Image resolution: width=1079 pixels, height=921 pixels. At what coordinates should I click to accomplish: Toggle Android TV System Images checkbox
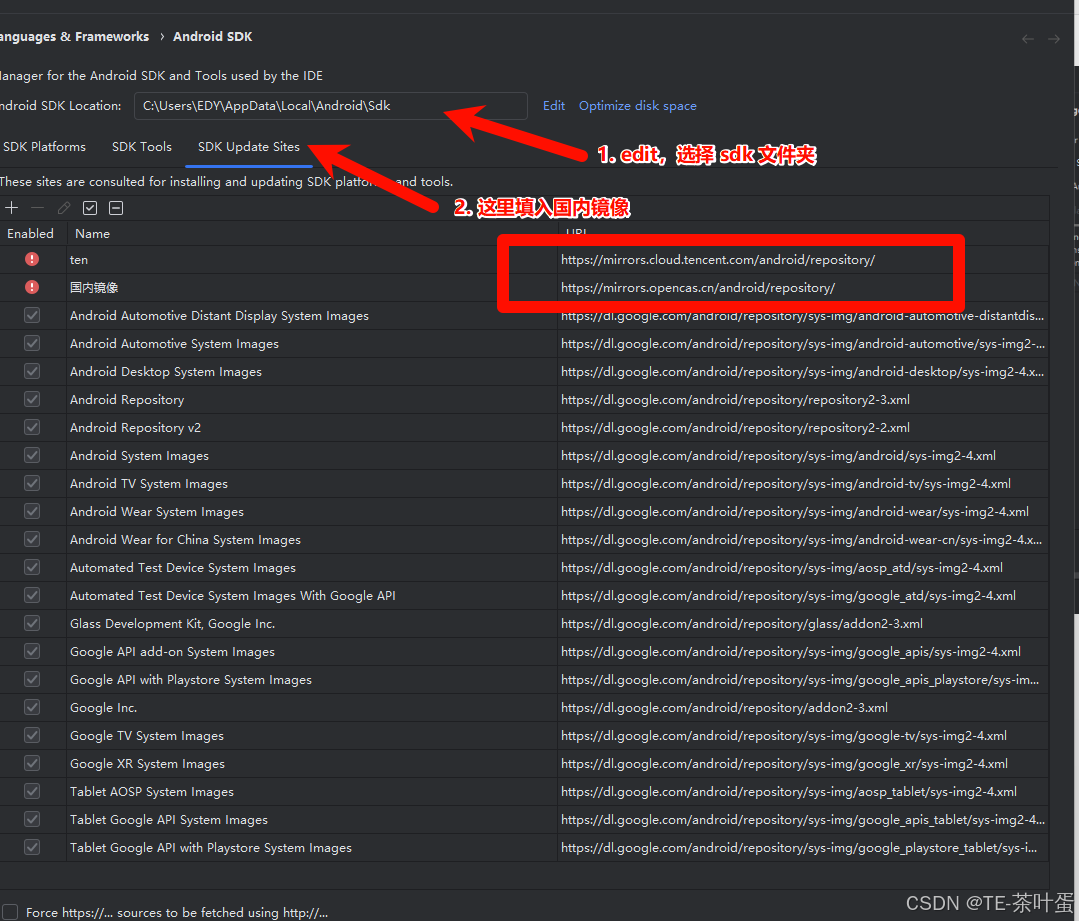[x=32, y=483]
